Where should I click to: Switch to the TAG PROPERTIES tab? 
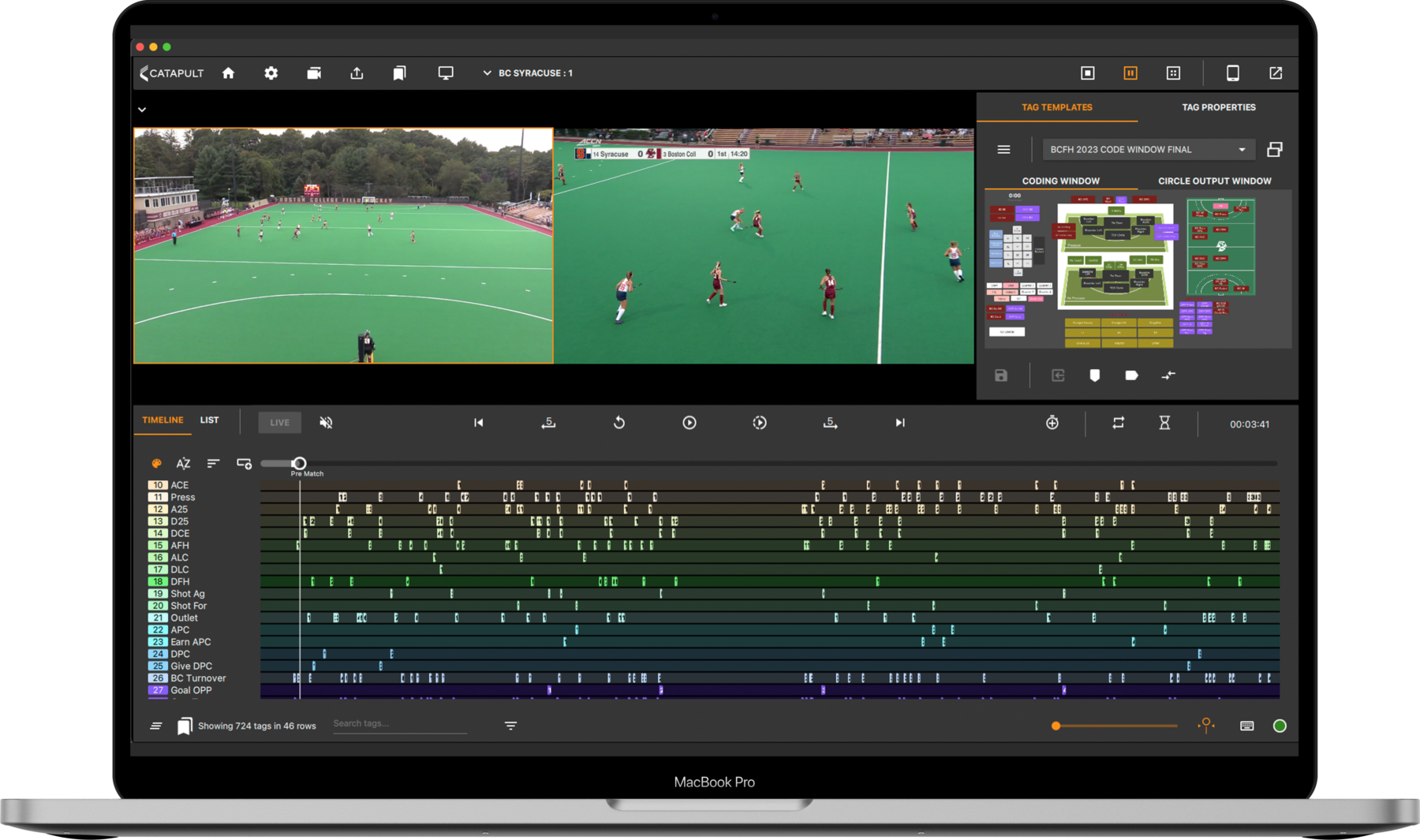(x=1220, y=106)
